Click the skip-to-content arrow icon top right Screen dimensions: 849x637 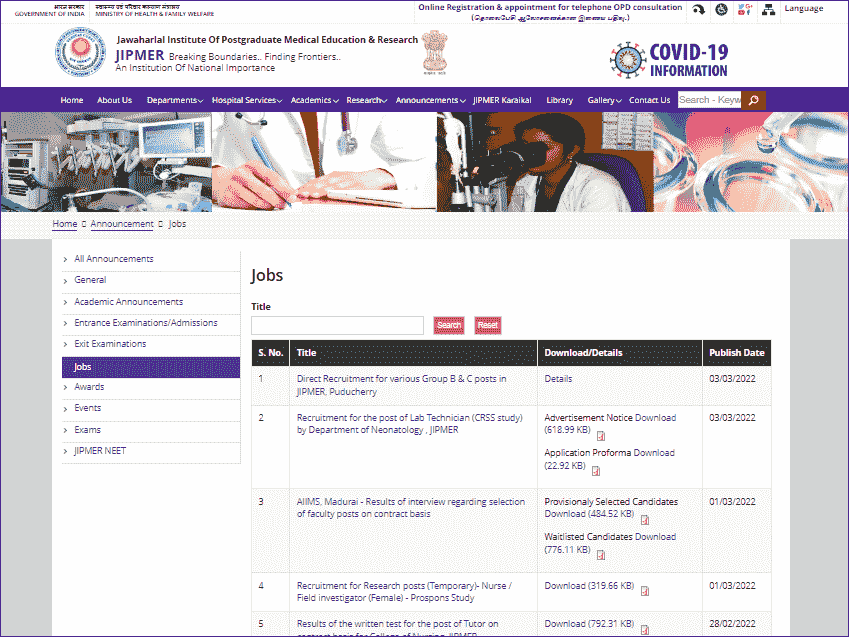tap(700, 9)
